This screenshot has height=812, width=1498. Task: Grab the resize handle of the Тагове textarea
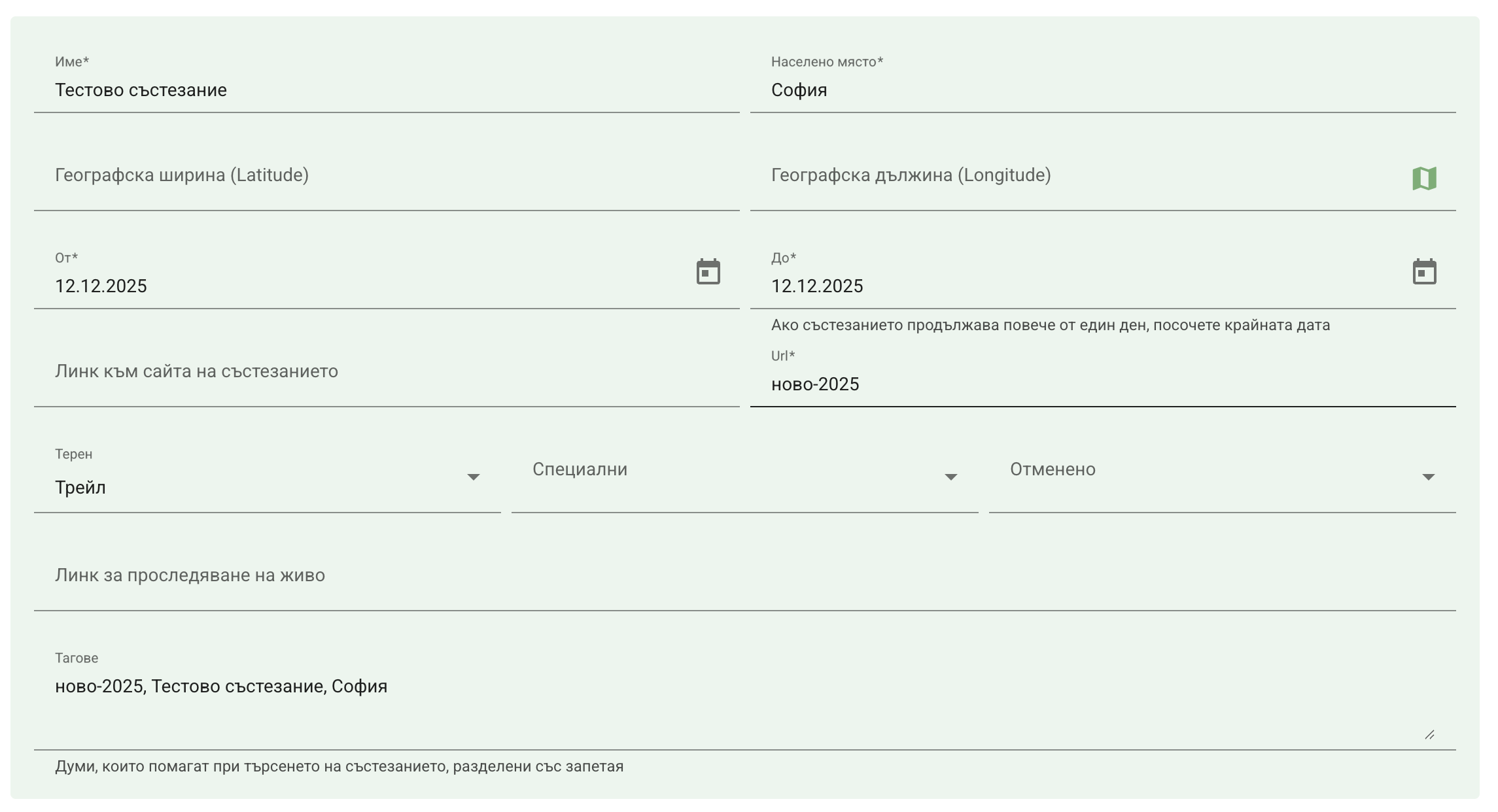1429,735
